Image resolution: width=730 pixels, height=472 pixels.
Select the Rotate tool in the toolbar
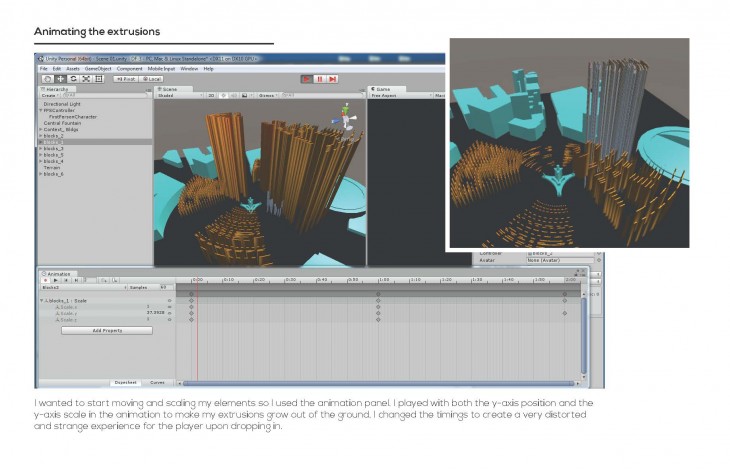tap(73, 78)
